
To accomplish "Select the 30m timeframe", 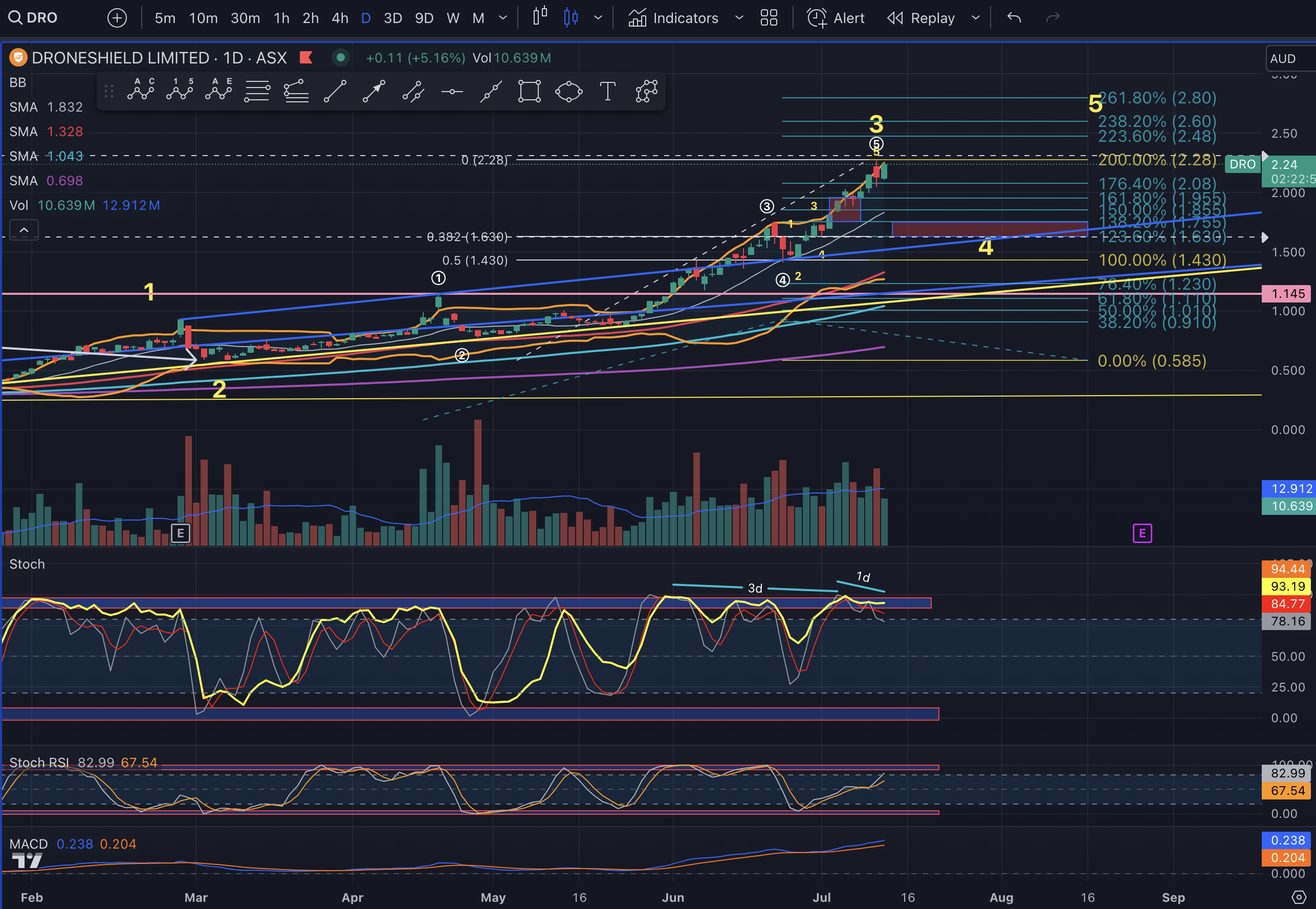I will click(245, 17).
